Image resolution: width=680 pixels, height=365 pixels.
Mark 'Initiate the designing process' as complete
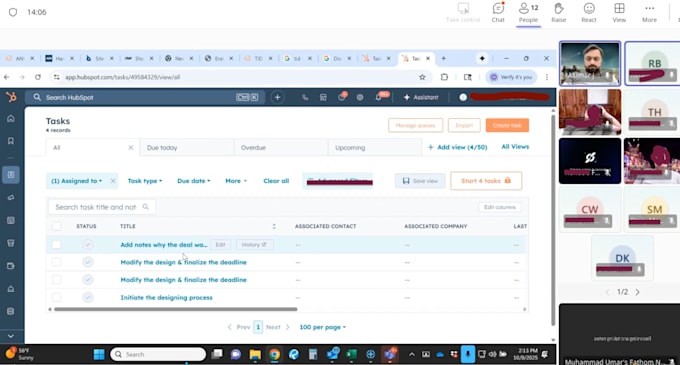[x=88, y=297]
